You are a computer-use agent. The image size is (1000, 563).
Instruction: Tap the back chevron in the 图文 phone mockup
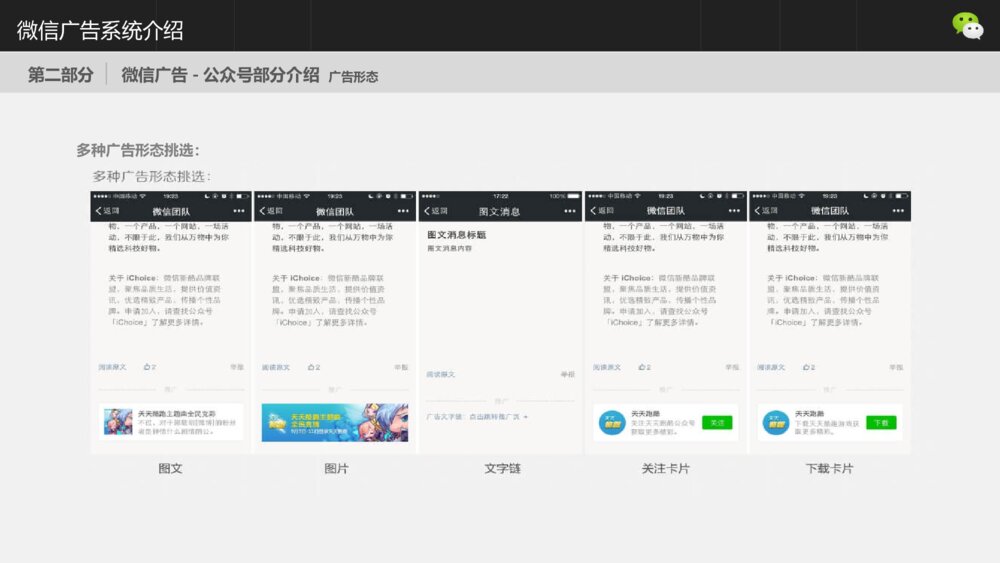point(99,210)
